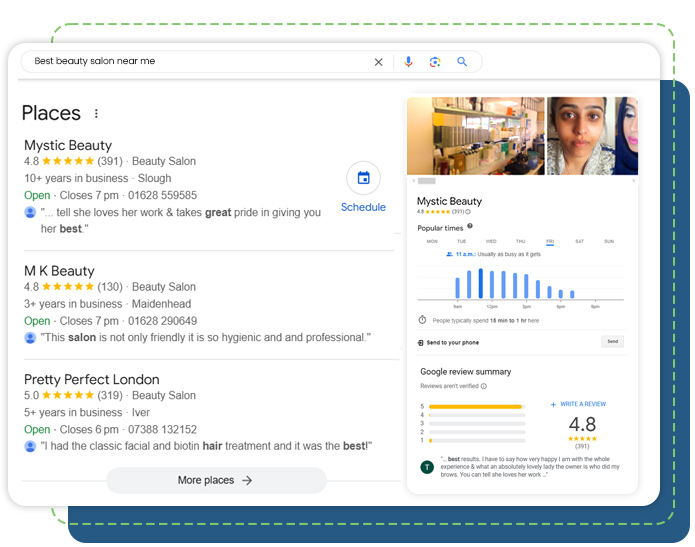695x547 pixels.
Task: Click the Send to your phone icon
Action: [x=420, y=343]
